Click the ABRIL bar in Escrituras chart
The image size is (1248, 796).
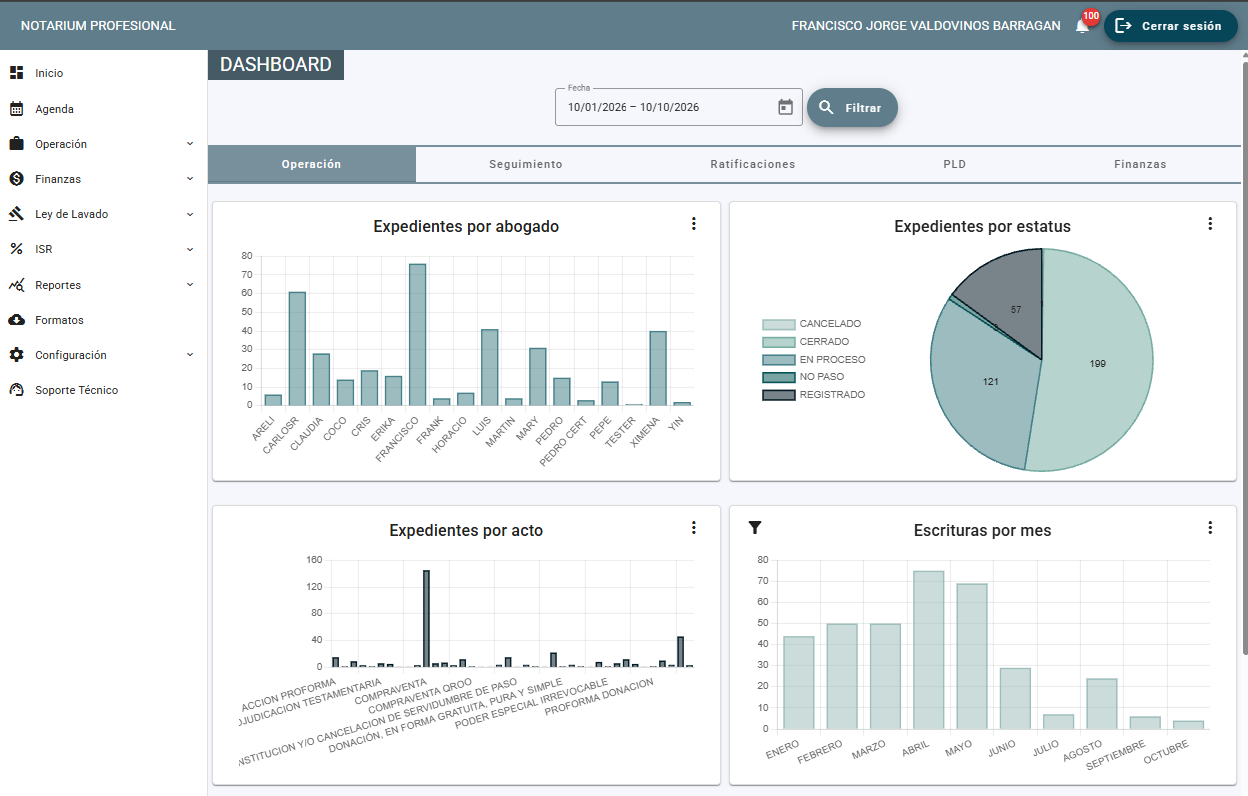pyautogui.click(x=928, y=650)
